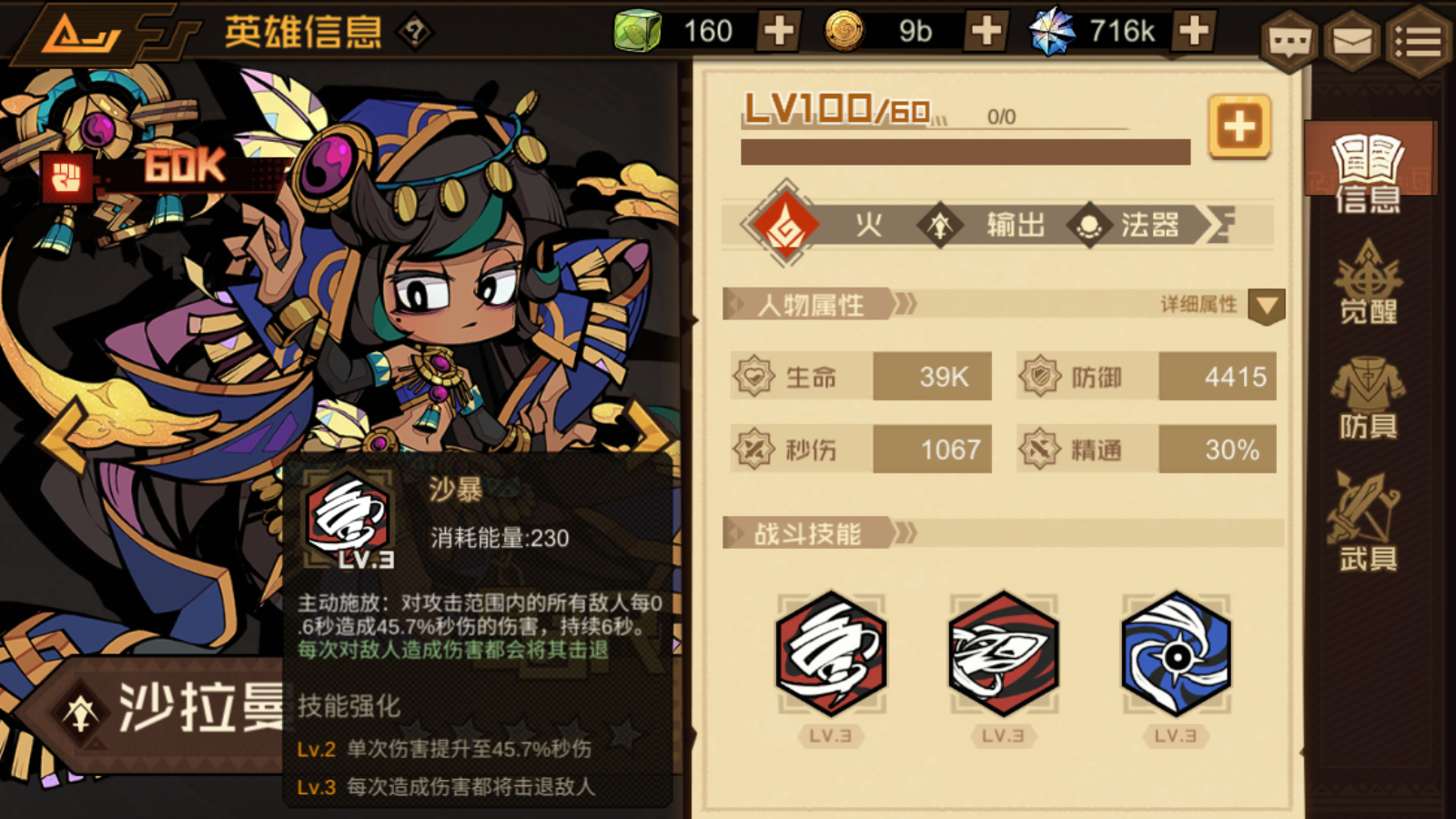Open the hamburger list menu icon

point(1419,40)
